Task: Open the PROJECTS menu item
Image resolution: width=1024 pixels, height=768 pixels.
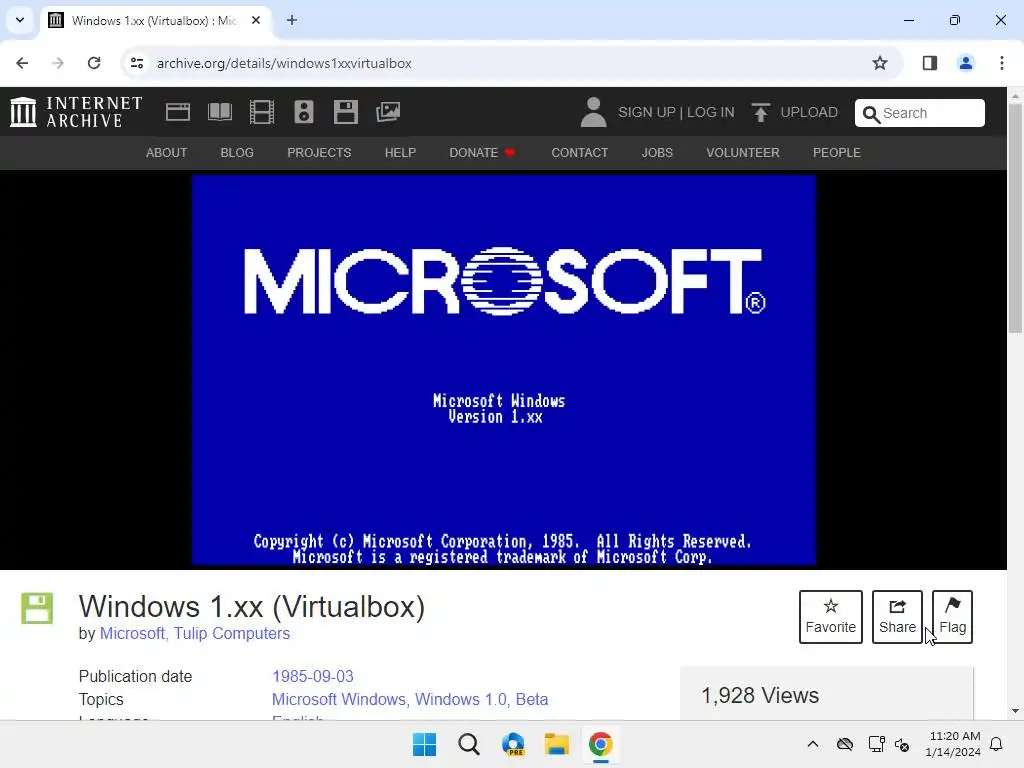Action: (319, 153)
